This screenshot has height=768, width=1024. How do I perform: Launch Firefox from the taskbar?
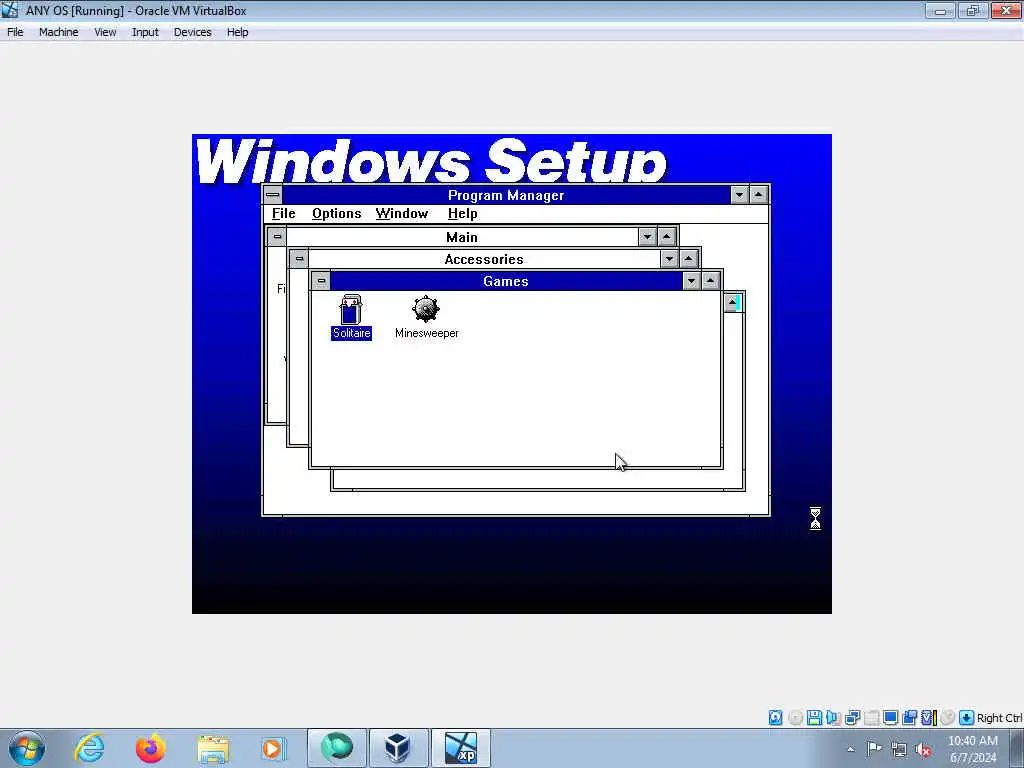coord(151,748)
